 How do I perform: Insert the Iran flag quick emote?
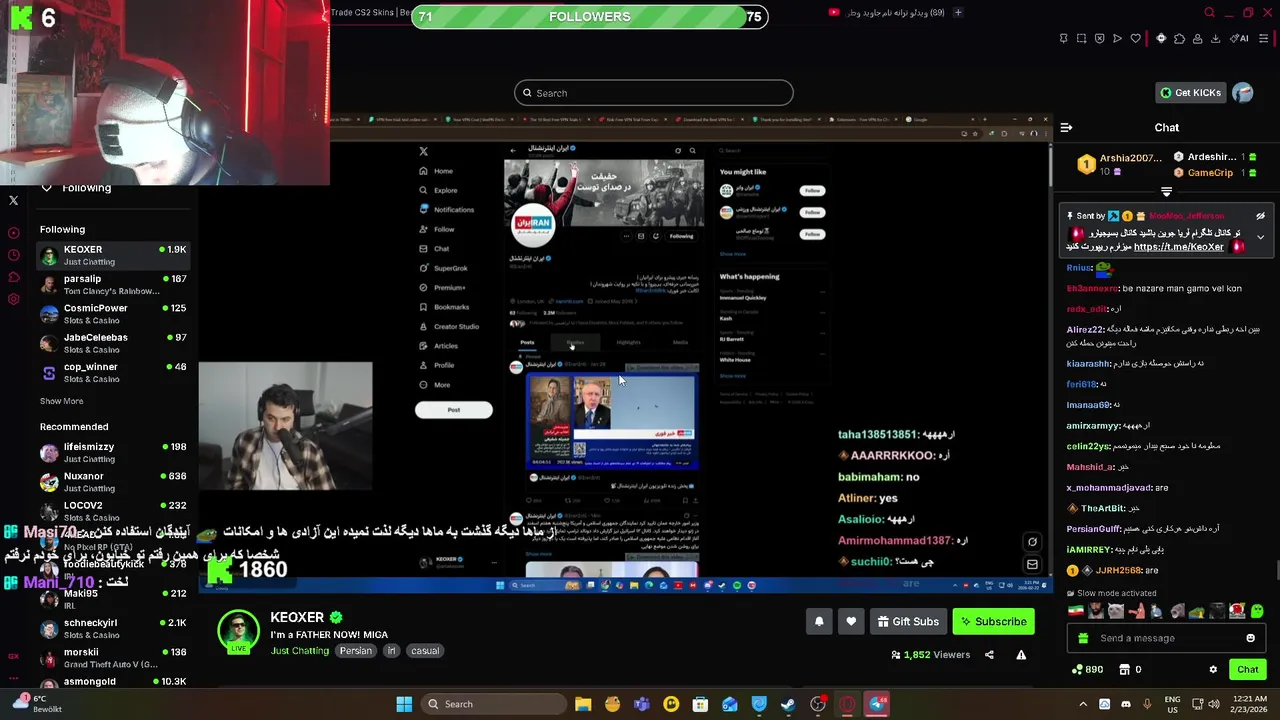pyautogui.click(x=1076, y=611)
